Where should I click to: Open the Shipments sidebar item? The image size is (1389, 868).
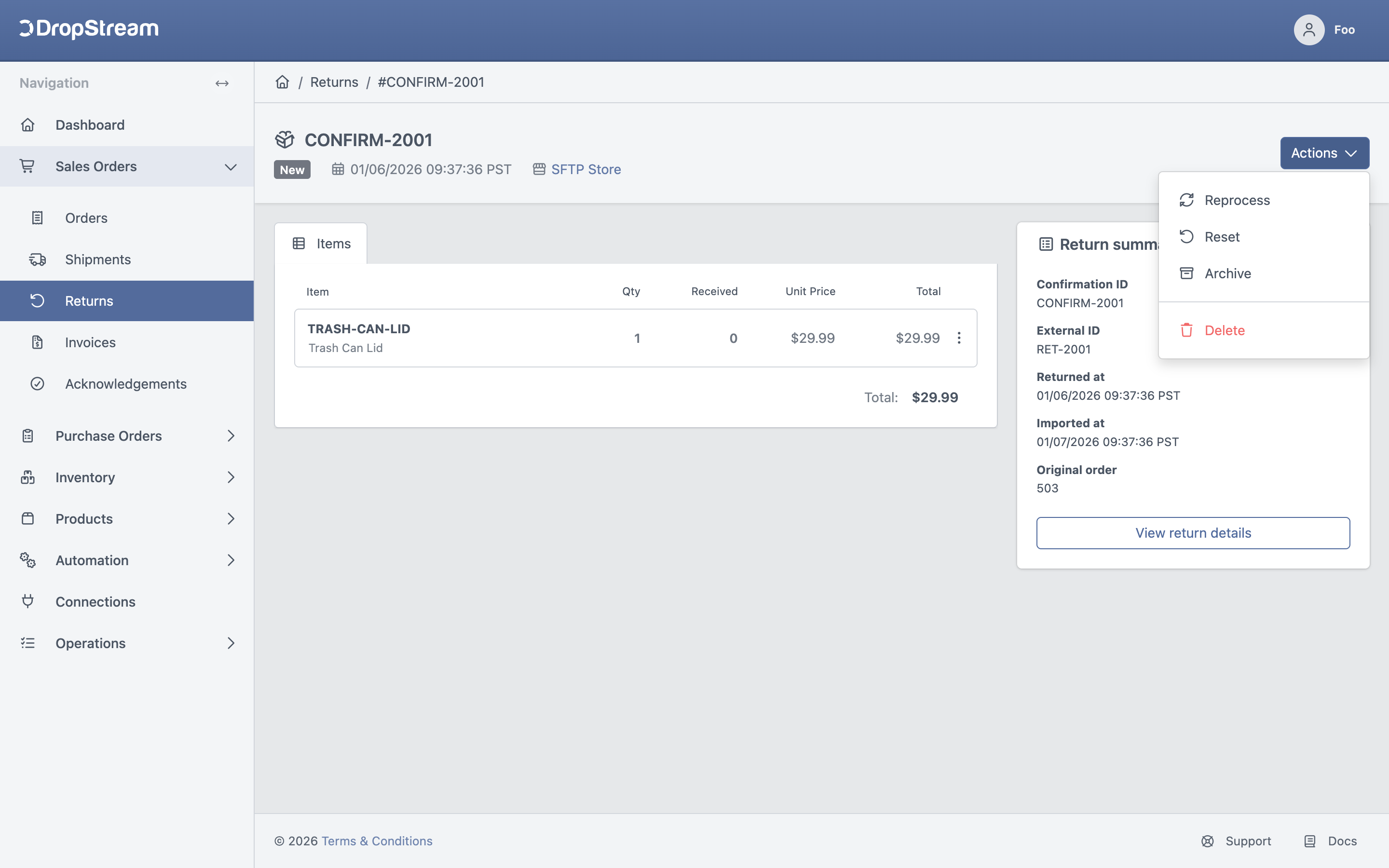click(127, 259)
